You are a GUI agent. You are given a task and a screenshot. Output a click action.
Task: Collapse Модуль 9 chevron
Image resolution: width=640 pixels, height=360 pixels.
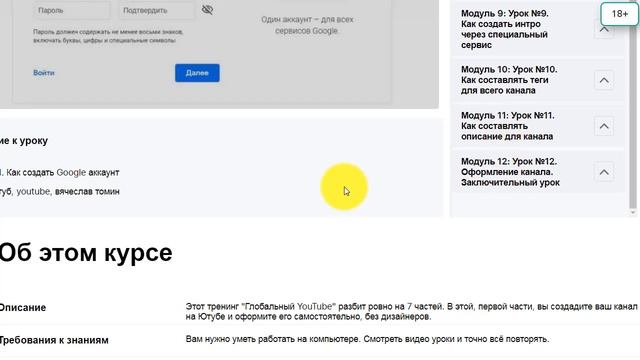(x=604, y=29)
